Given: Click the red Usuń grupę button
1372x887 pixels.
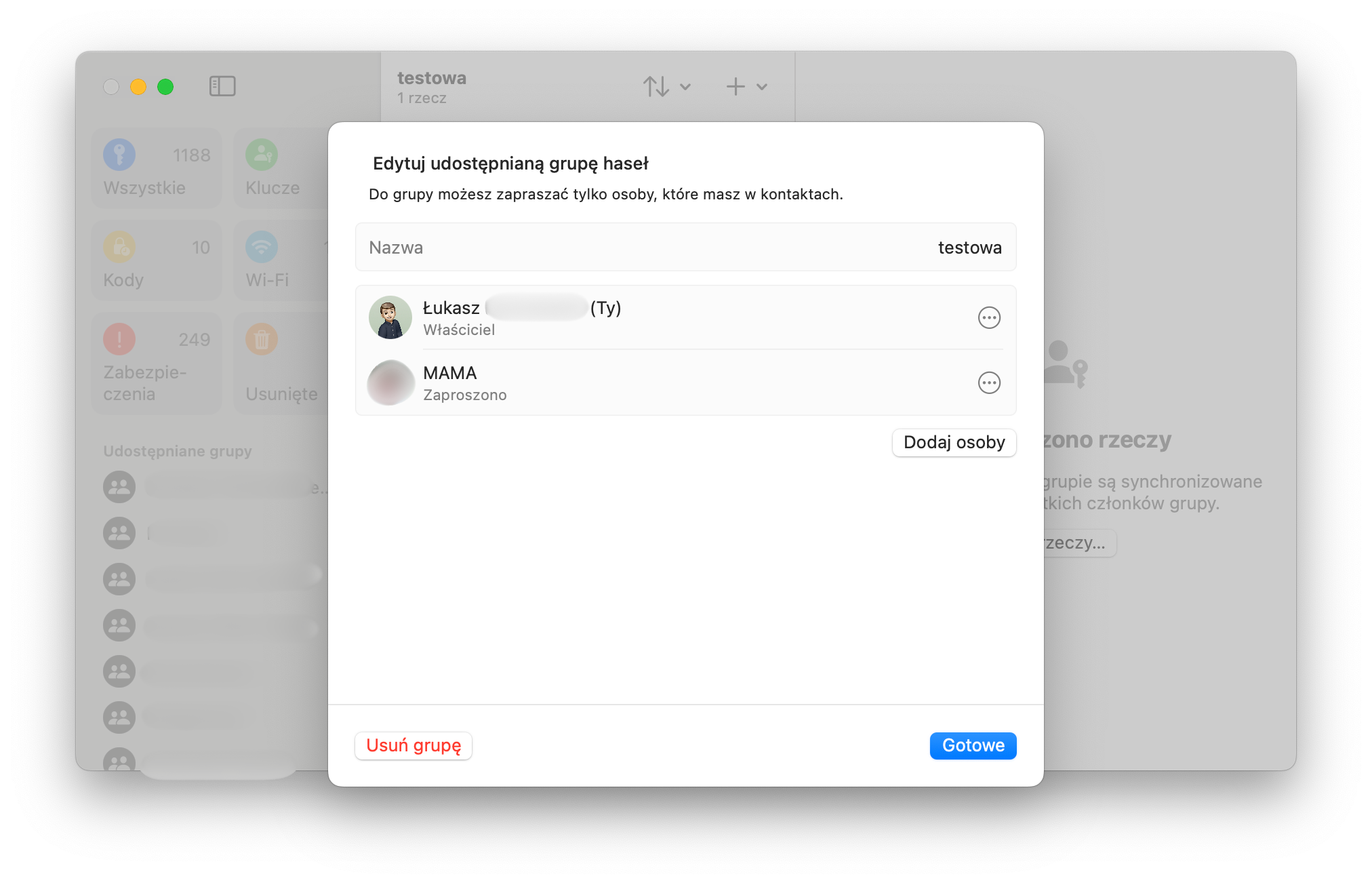Looking at the screenshot, I should click(413, 745).
